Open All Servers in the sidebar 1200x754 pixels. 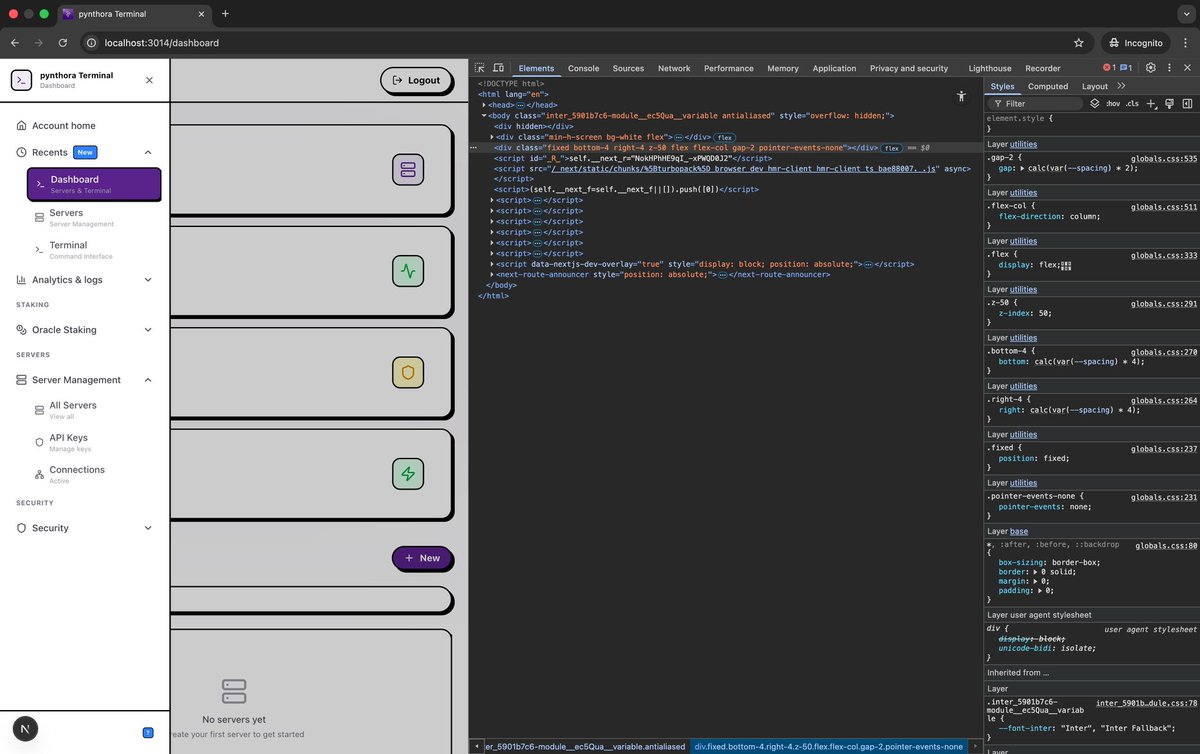[x=73, y=410]
